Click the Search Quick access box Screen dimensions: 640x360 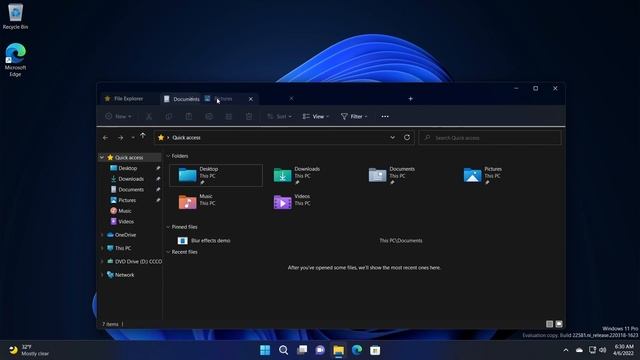490,138
